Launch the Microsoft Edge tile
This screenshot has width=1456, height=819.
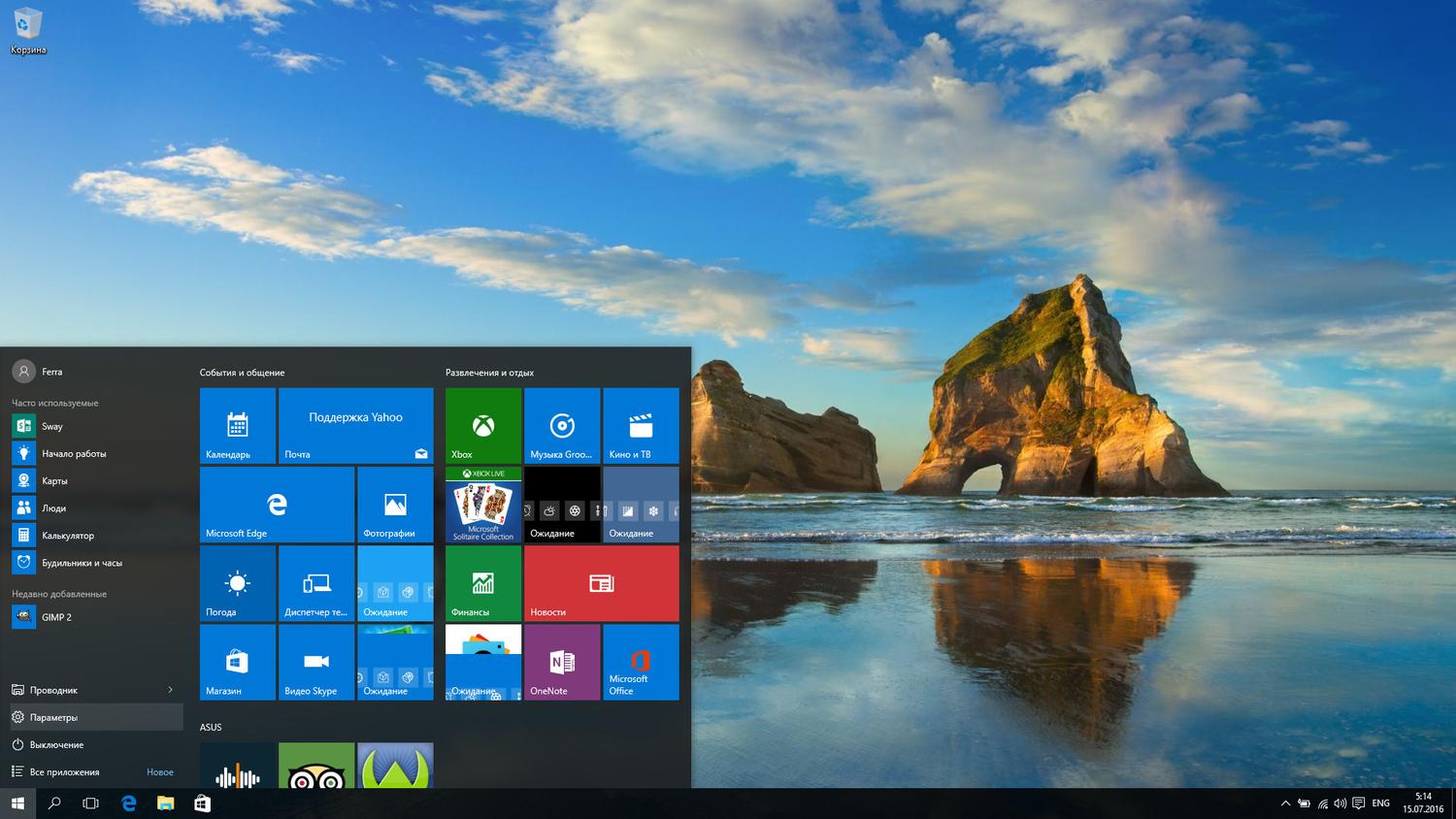coord(277,505)
